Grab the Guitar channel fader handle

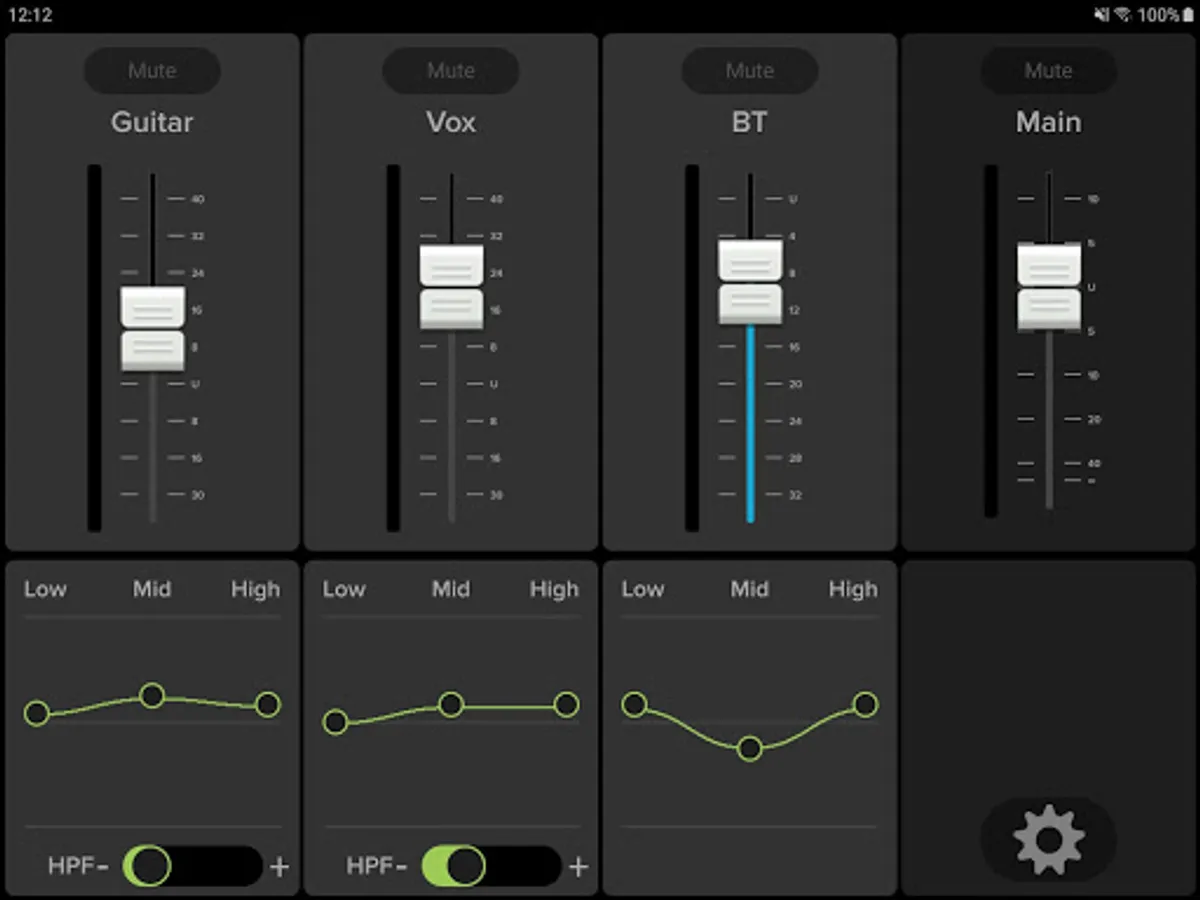(x=153, y=329)
